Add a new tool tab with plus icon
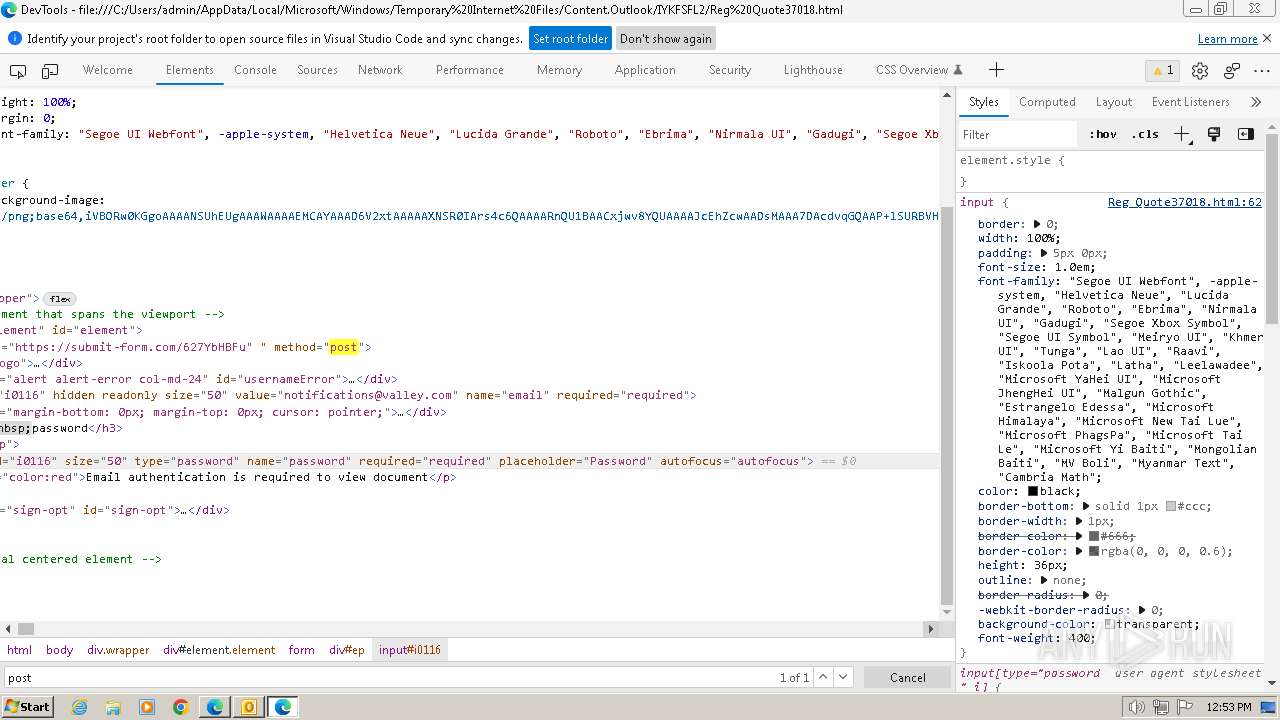The height and width of the screenshot is (720, 1280). pos(996,70)
